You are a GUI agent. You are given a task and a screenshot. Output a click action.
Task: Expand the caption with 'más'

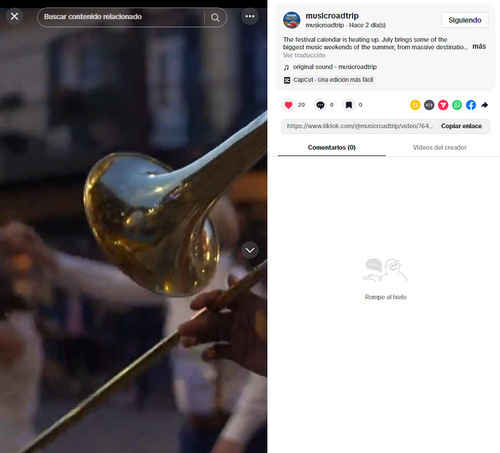tap(479, 46)
